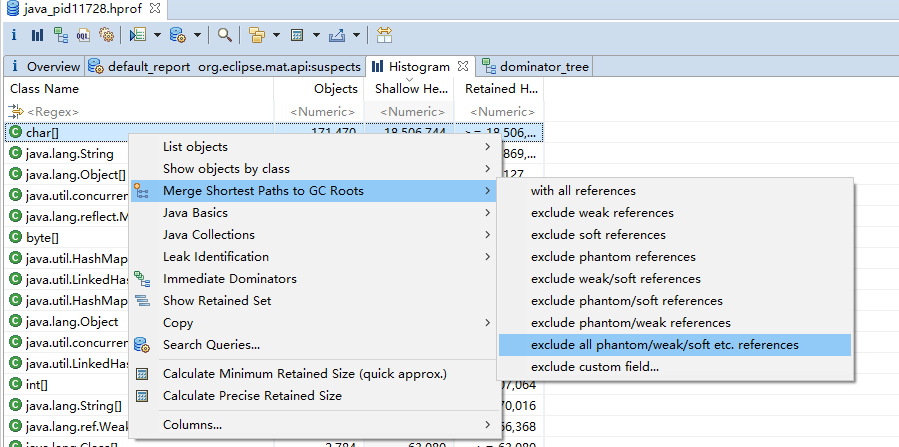Expand the Query Browser dropdown arrow
Image resolution: width=899 pixels, height=447 pixels.
tap(197, 36)
